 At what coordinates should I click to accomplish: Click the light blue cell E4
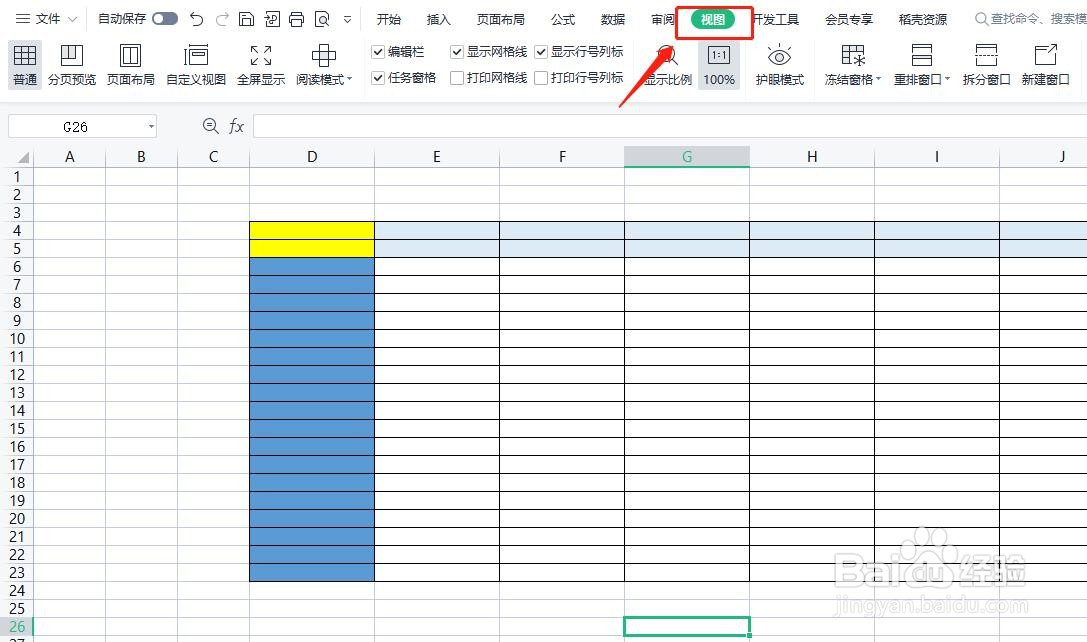(437, 231)
